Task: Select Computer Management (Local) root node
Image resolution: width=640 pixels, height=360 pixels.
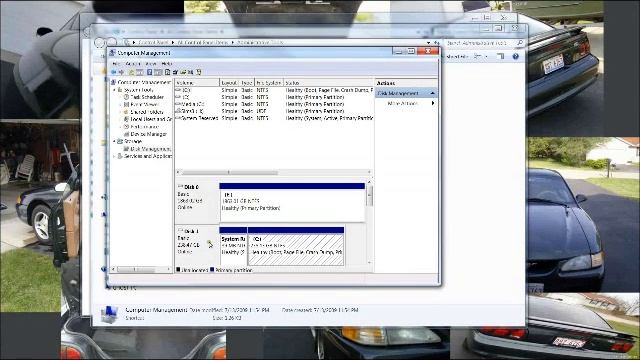Action: (x=144, y=82)
